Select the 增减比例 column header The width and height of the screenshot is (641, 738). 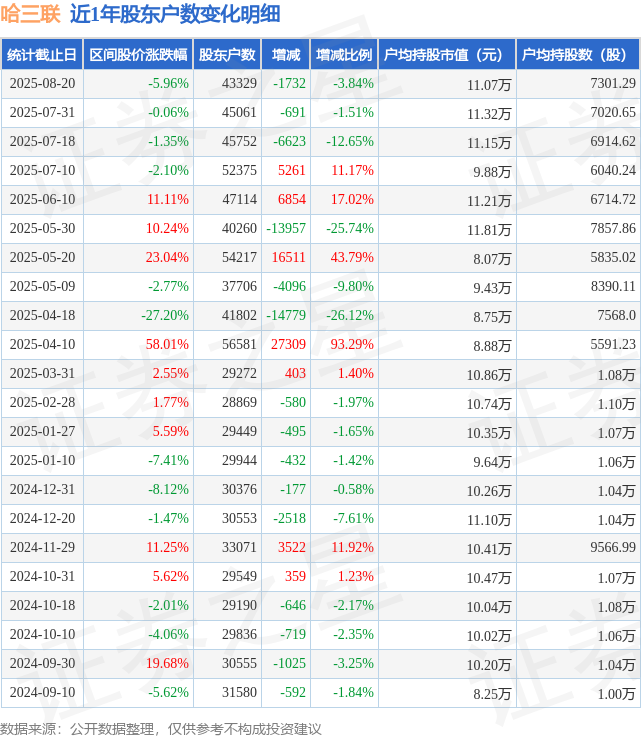[x=344, y=55]
